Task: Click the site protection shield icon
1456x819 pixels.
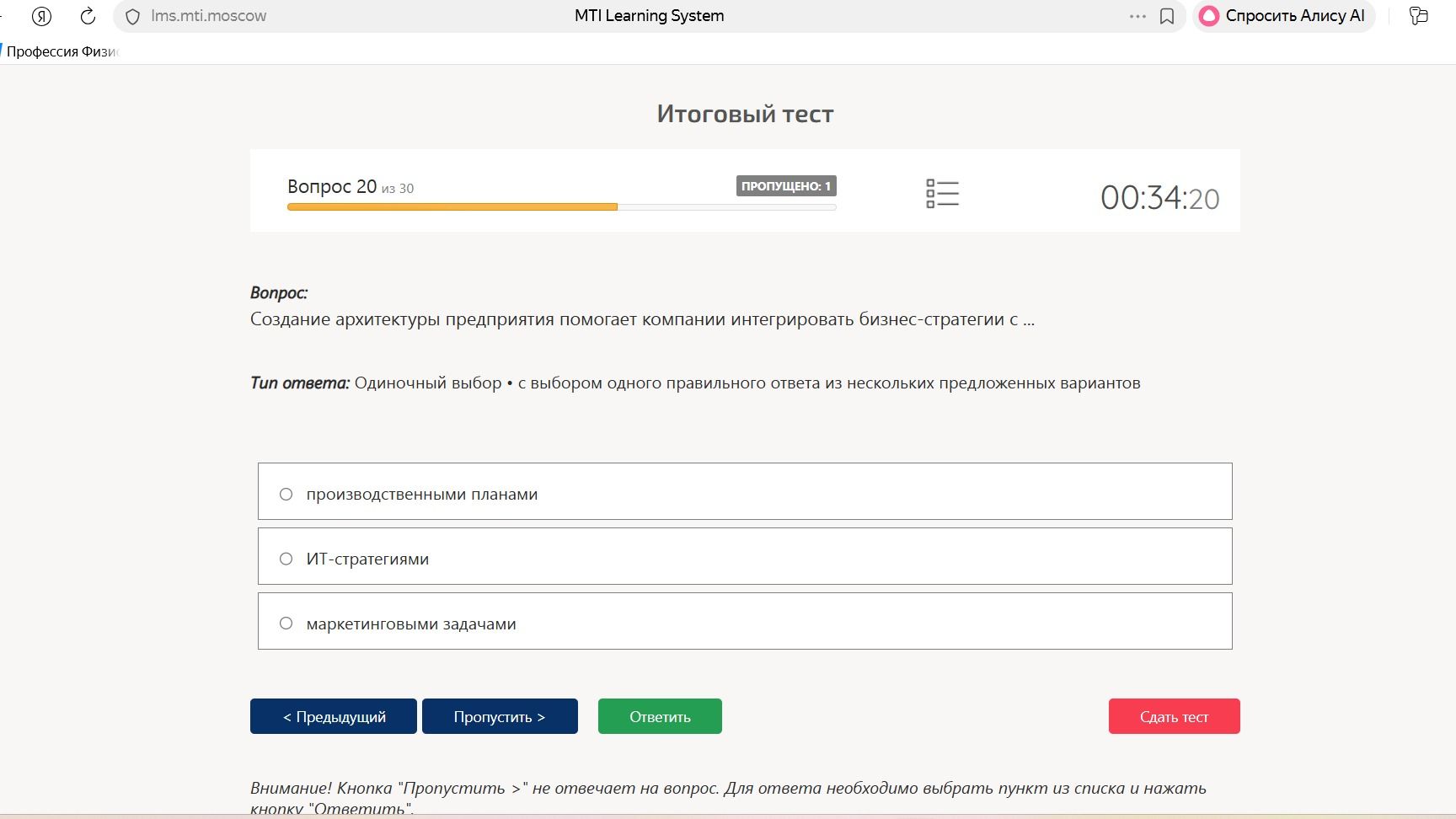Action: click(132, 16)
